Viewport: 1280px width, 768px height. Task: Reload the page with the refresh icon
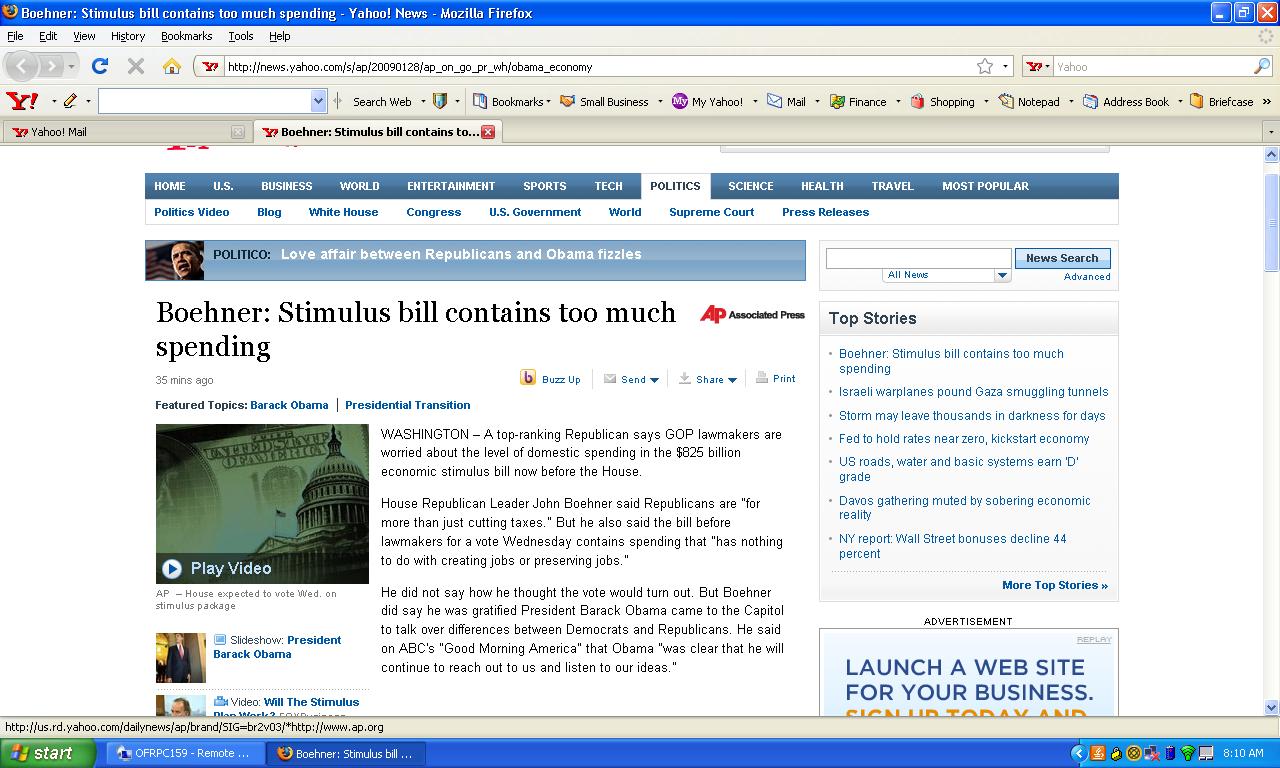(99, 66)
